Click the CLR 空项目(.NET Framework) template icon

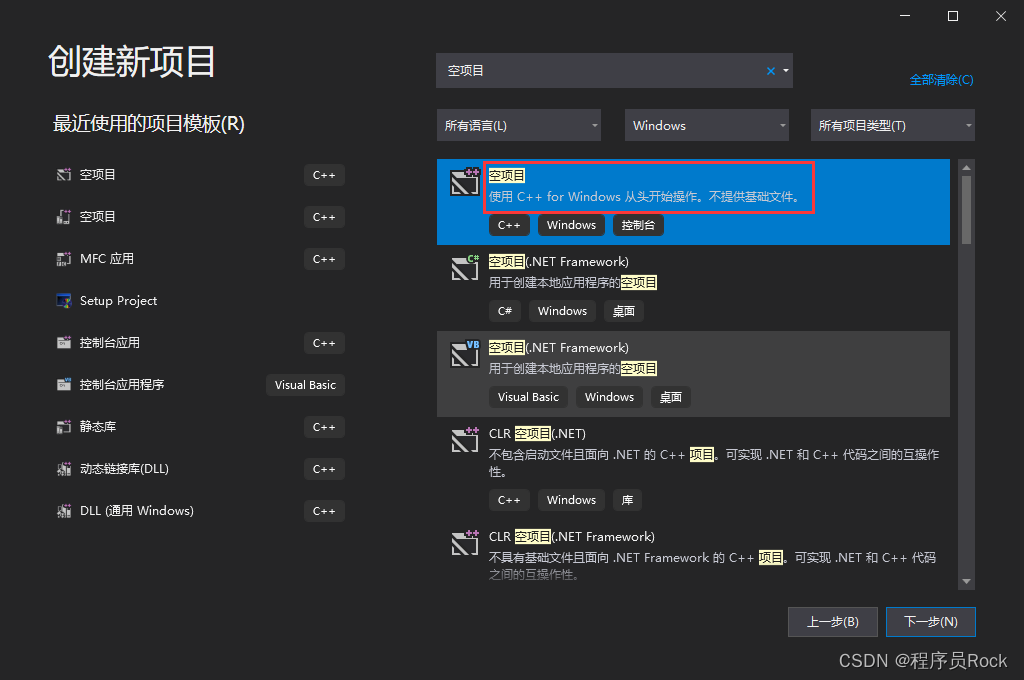465,543
